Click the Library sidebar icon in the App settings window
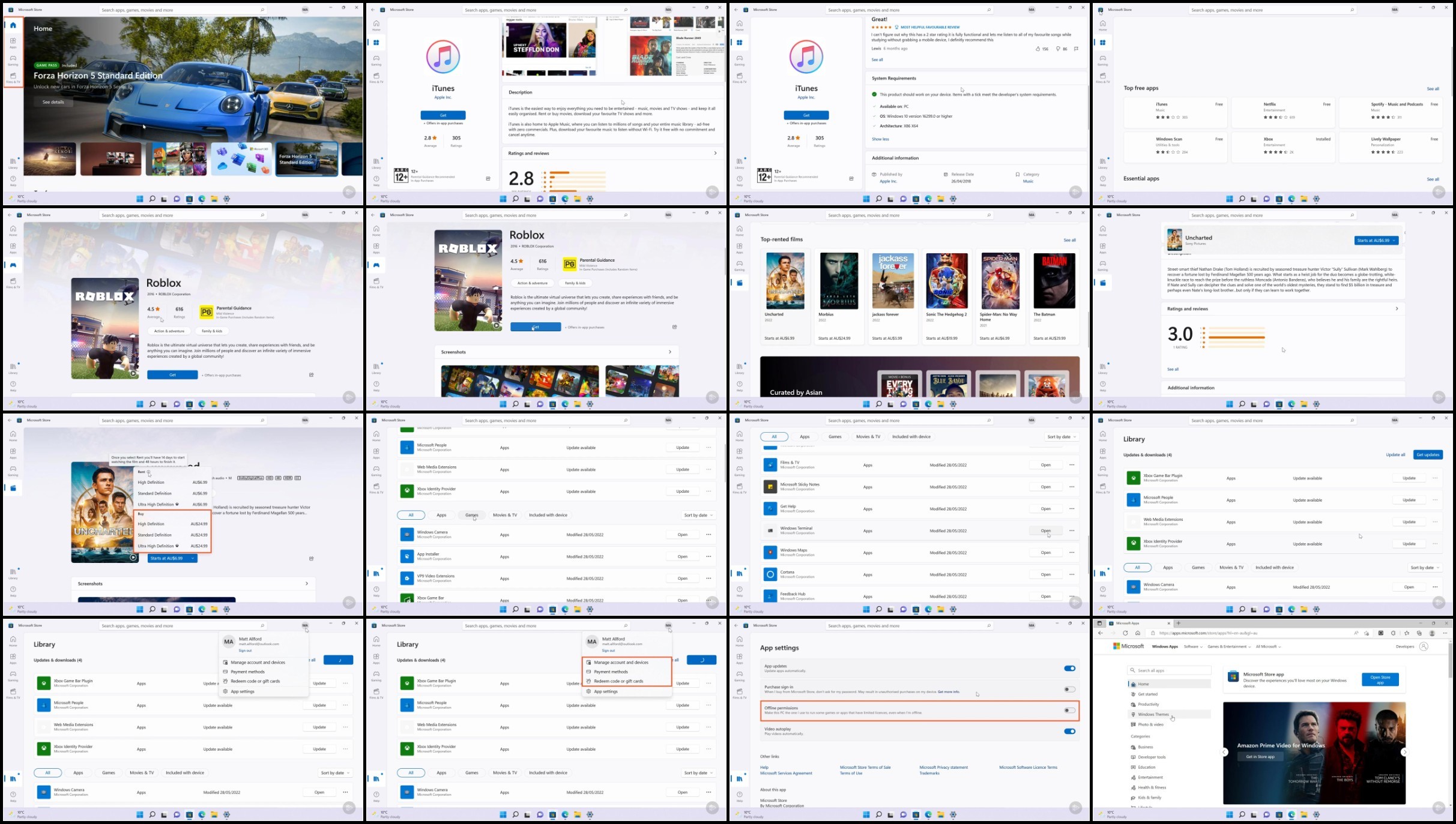The image size is (1456, 824). pos(739,778)
